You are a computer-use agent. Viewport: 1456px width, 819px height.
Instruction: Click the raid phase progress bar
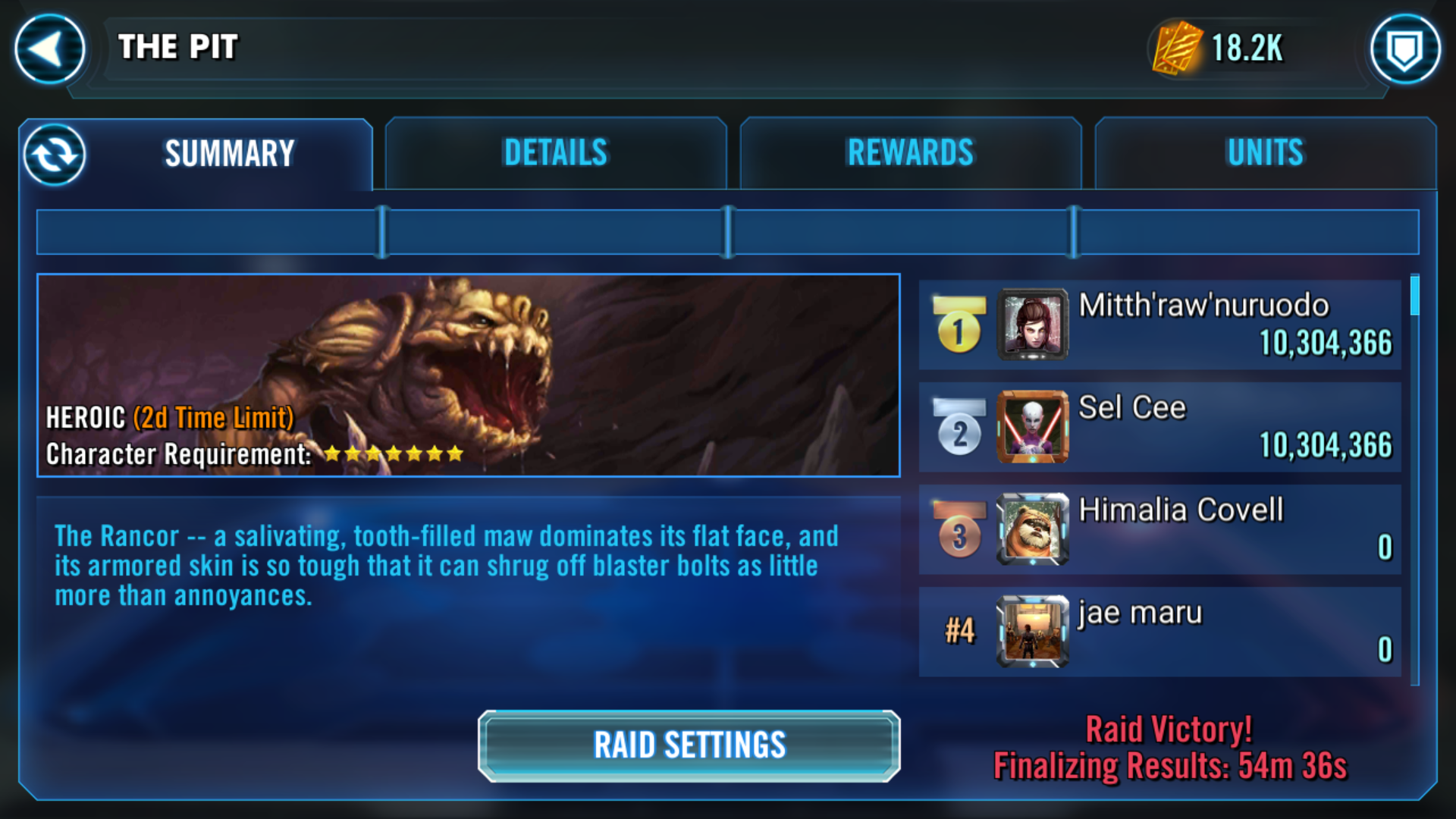[727, 232]
